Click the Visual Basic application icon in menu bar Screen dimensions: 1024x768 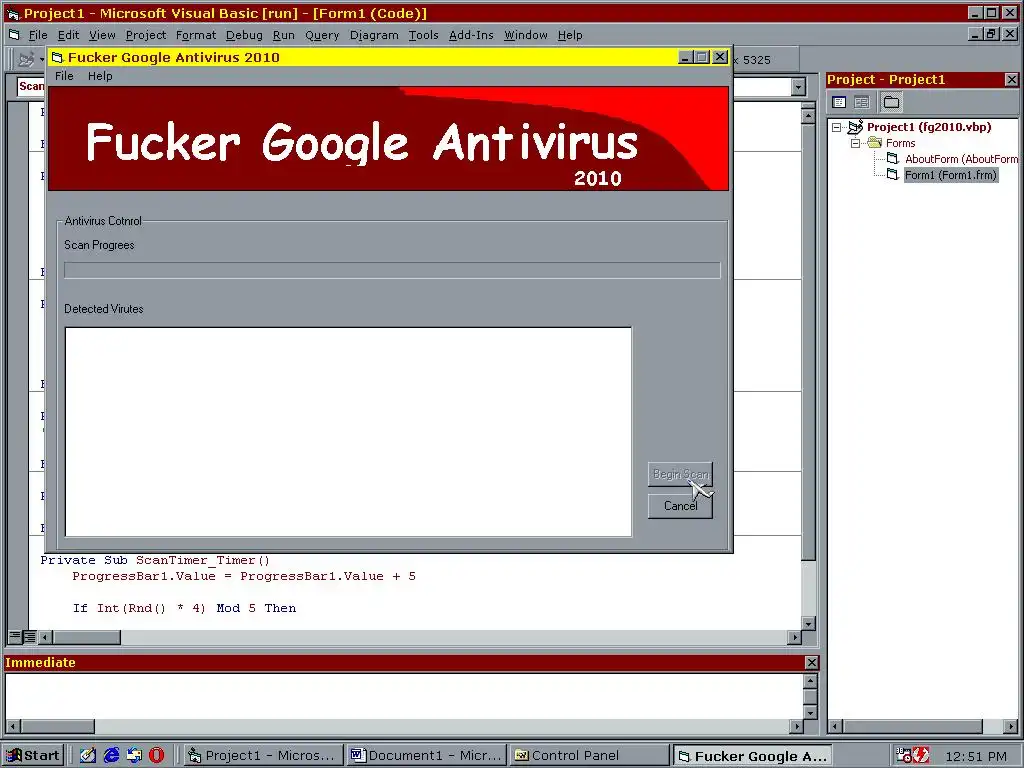tap(14, 35)
